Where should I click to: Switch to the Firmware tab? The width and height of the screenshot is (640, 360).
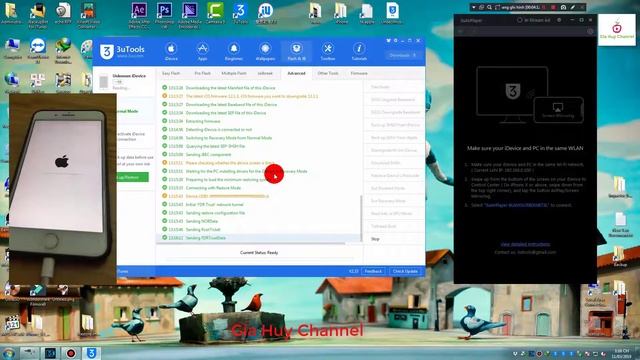[359, 73]
